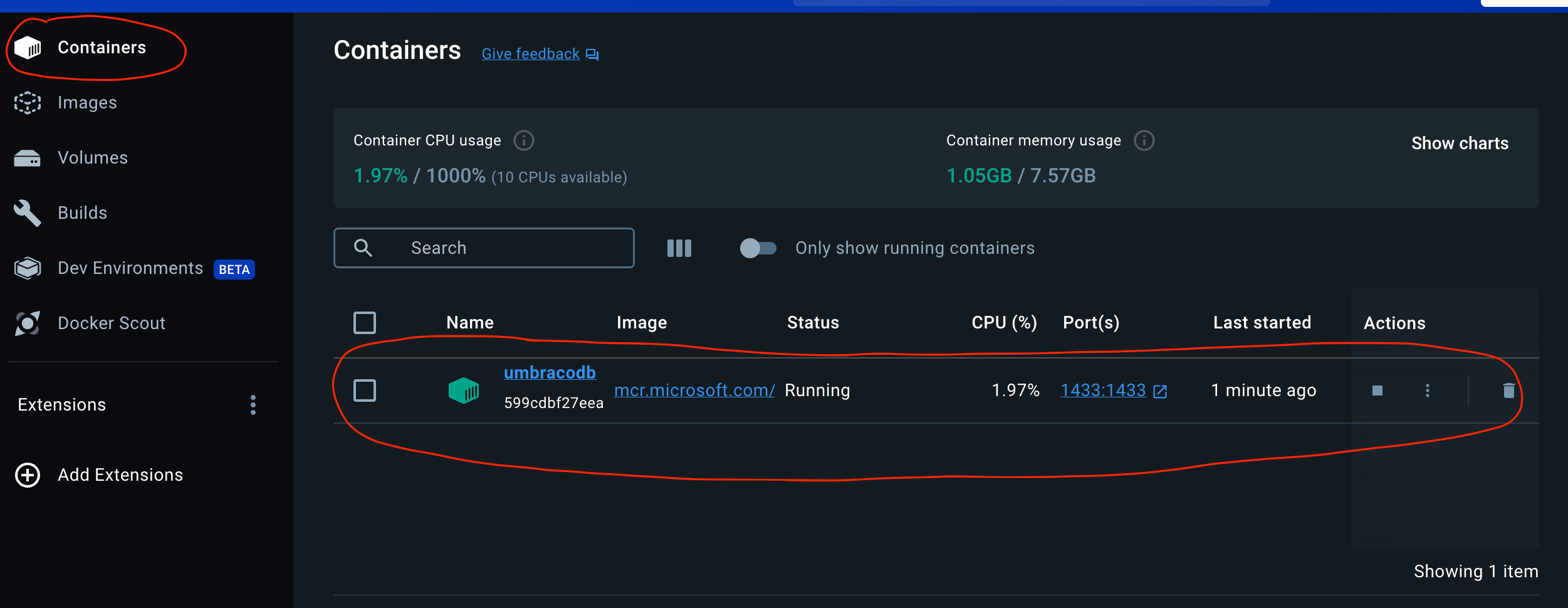1568x608 pixels.
Task: Open the column visibility selector icon
Action: [679, 248]
